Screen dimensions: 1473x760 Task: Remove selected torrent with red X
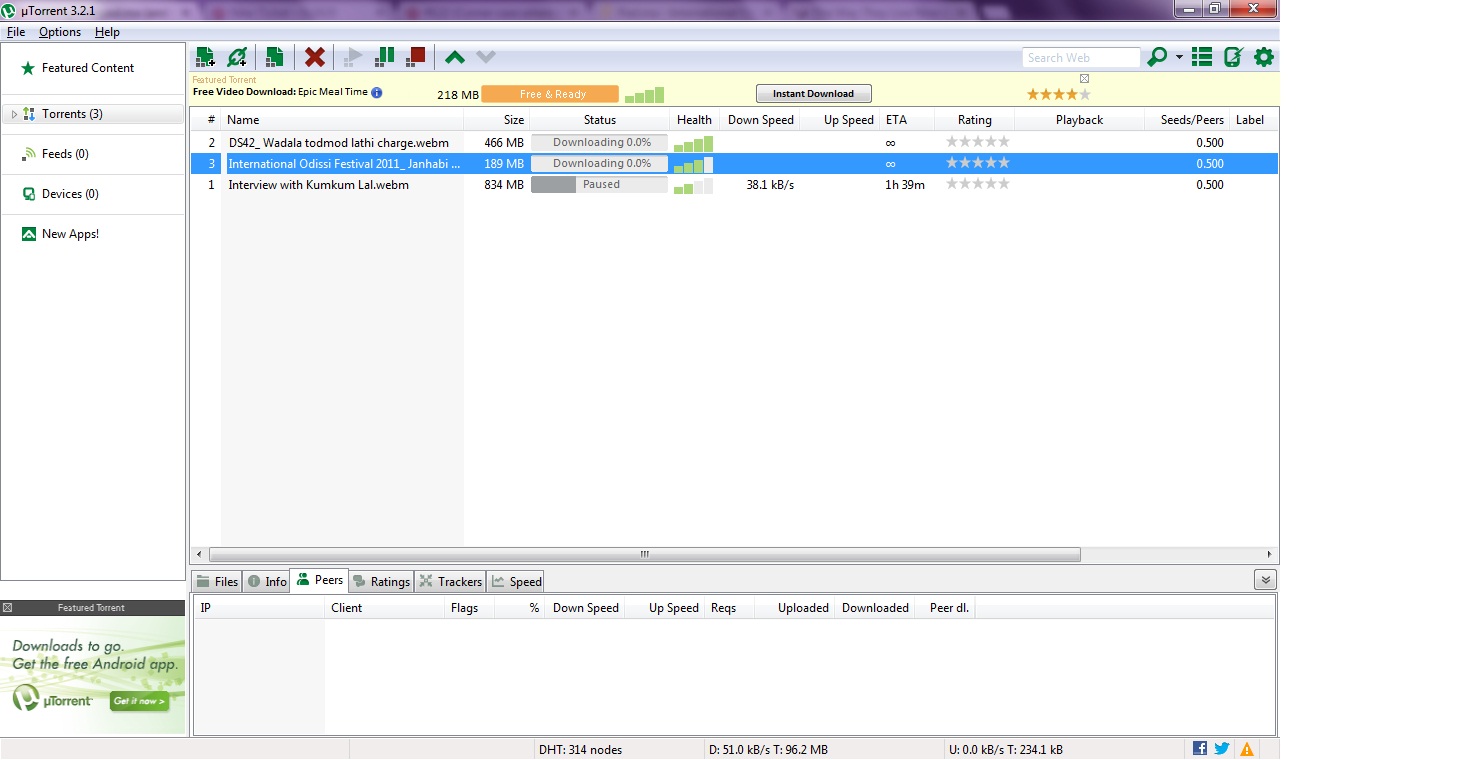tap(315, 57)
